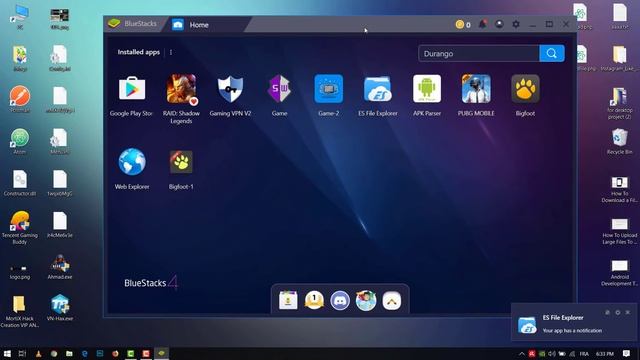The height and width of the screenshot is (360, 640).
Task: Open the Web Explorer app
Action: [132, 162]
